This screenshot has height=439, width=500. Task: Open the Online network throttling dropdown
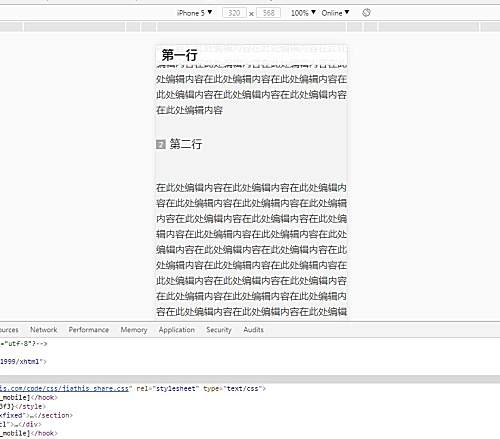click(335, 13)
